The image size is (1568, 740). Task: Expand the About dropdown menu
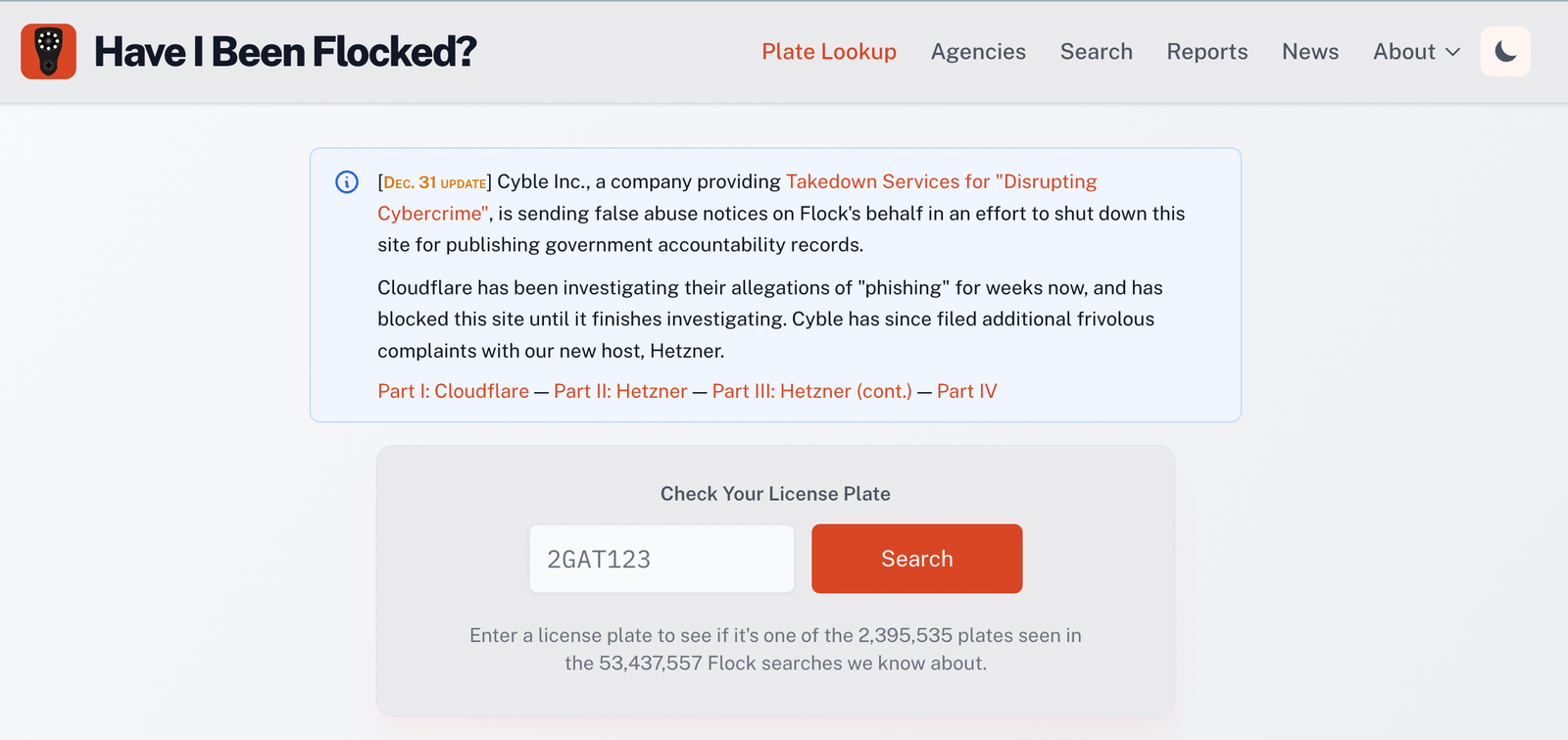coord(1415,52)
